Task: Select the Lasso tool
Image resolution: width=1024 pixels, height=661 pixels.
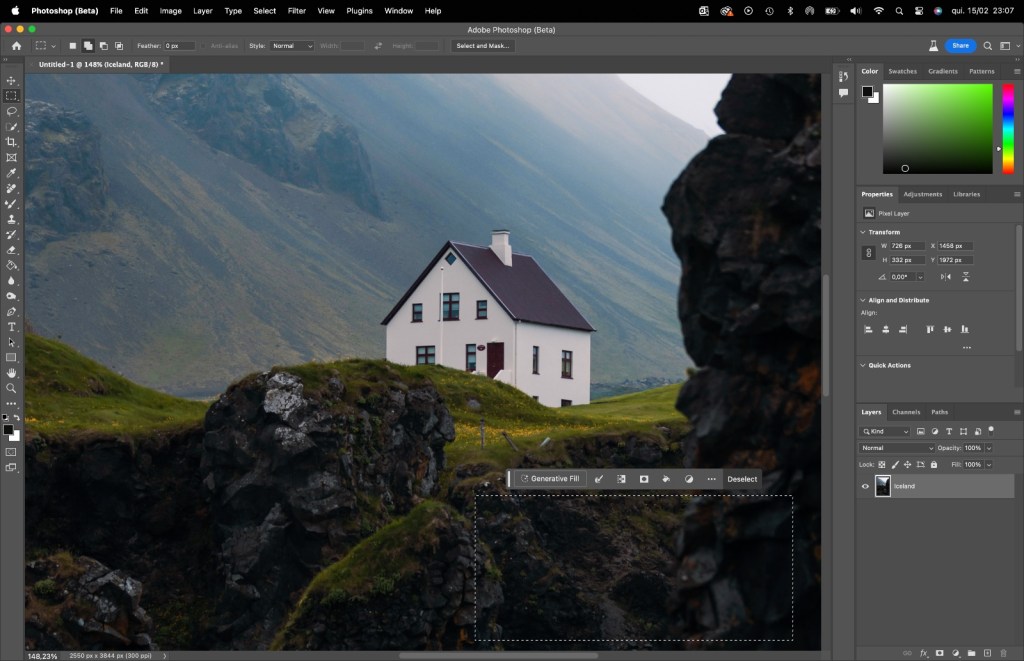Action: tap(11, 111)
